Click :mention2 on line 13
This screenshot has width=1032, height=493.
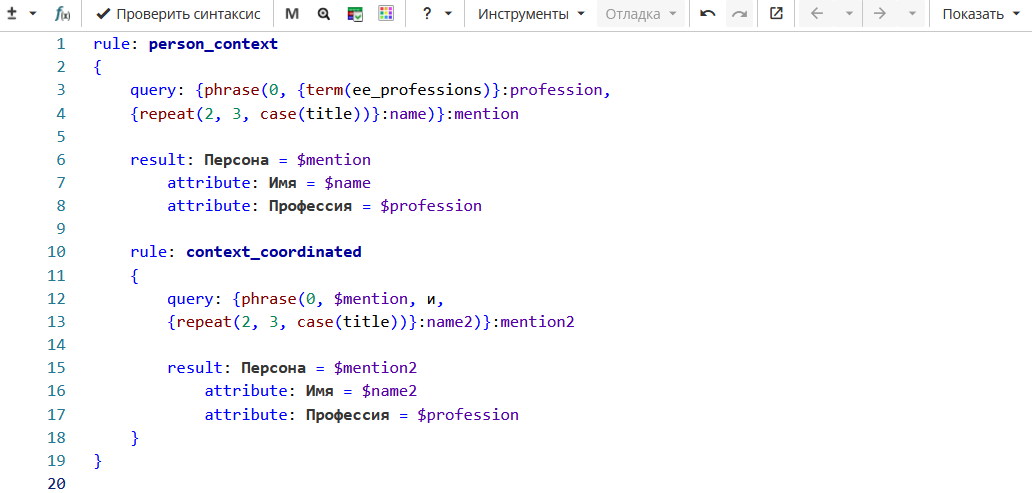[x=534, y=323]
